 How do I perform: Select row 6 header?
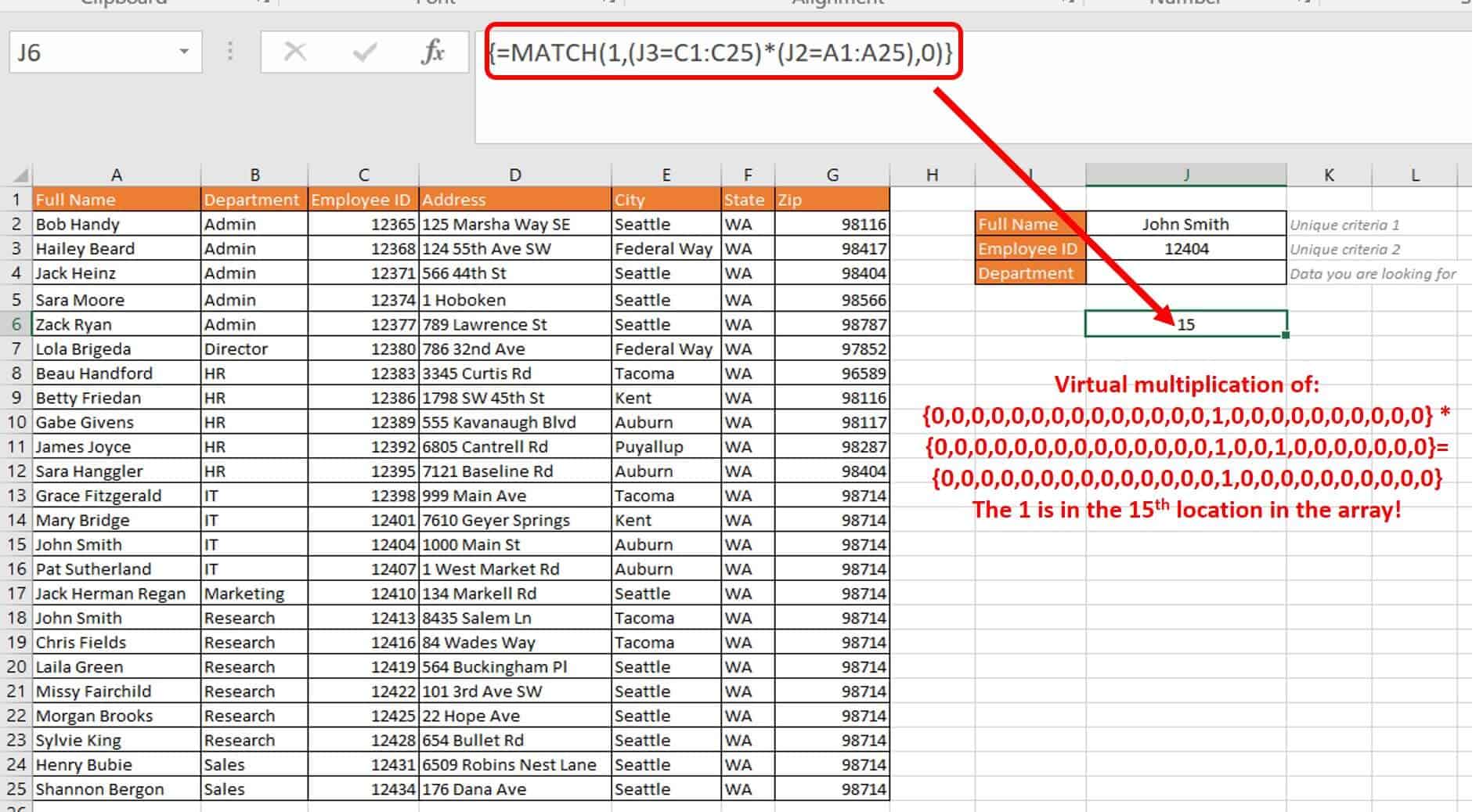click(x=16, y=324)
